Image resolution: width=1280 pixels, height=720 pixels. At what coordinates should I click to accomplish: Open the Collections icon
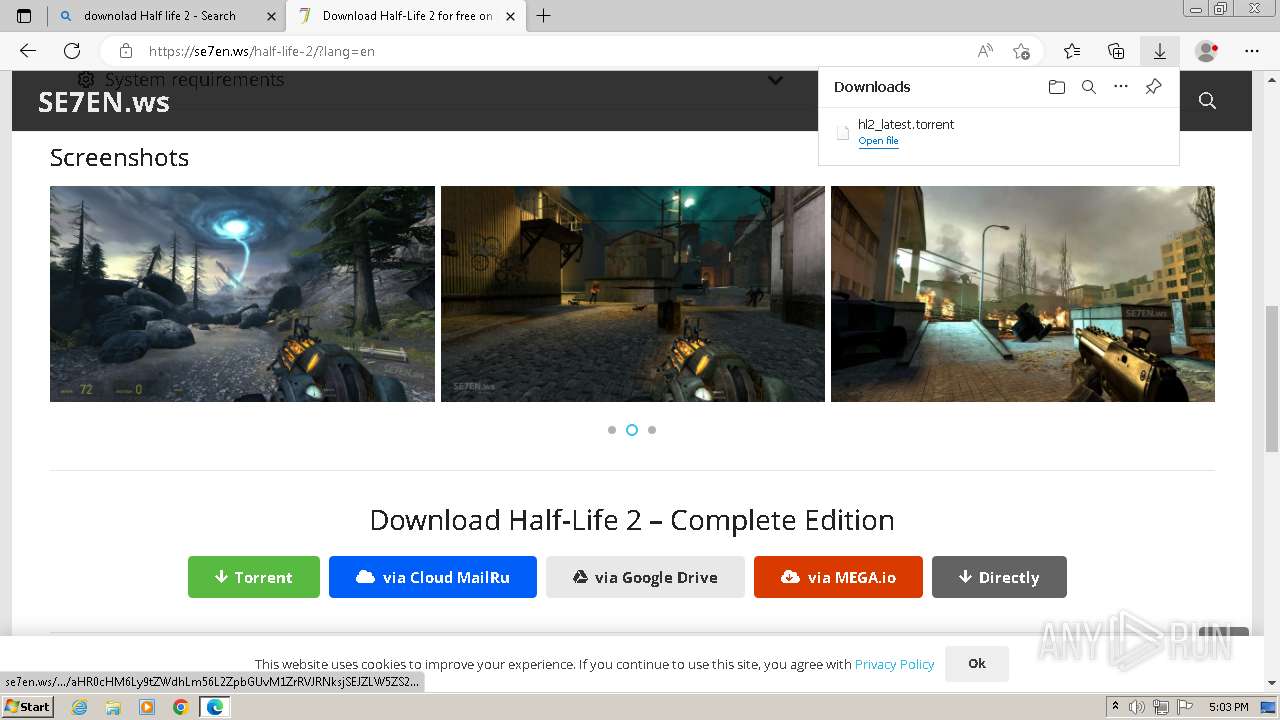(1116, 51)
